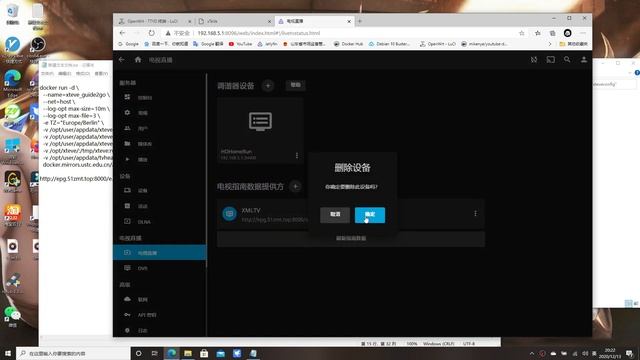Open the HDHomeRun card three-dot menu
The height and width of the screenshot is (360, 640).
(297, 156)
